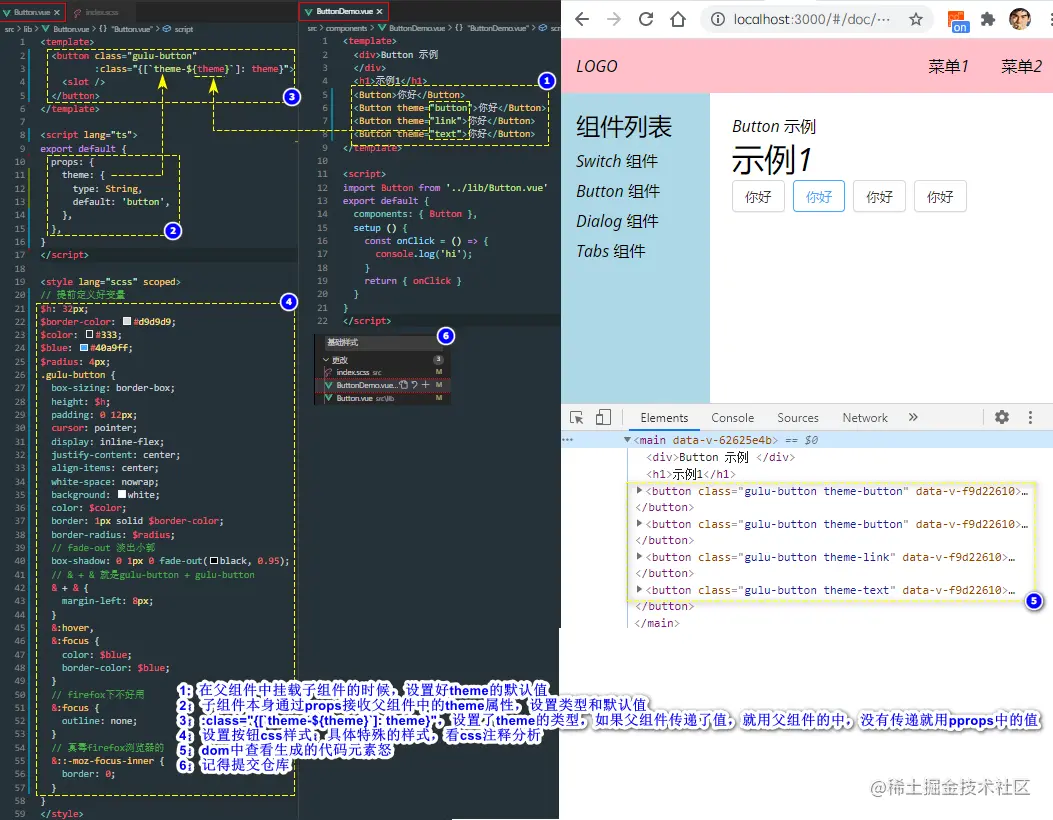The height and width of the screenshot is (820, 1053).
Task: Click the Sass icon beside index.scss
Action: click(328, 372)
